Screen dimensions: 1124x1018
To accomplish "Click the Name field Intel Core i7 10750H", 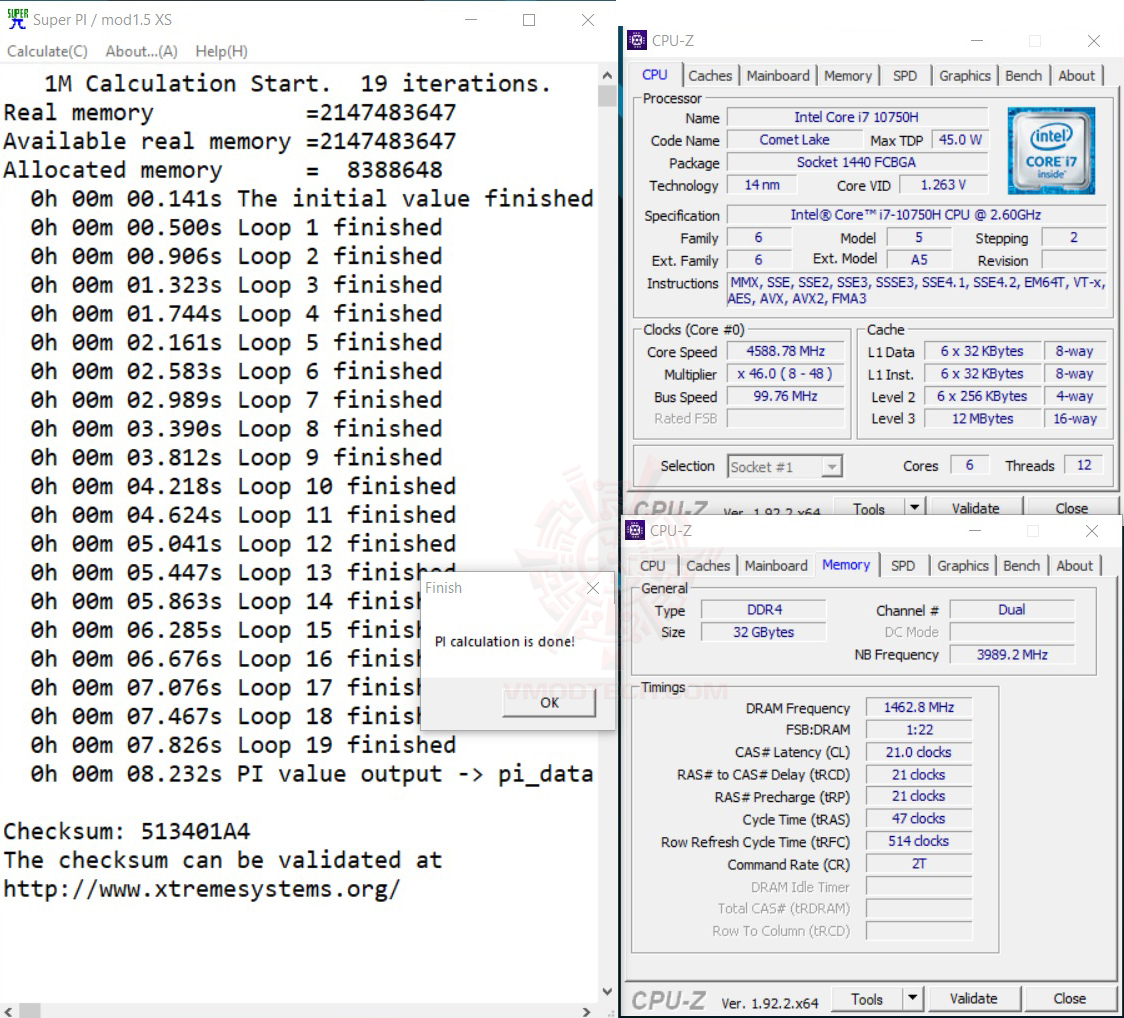I will pos(857,117).
